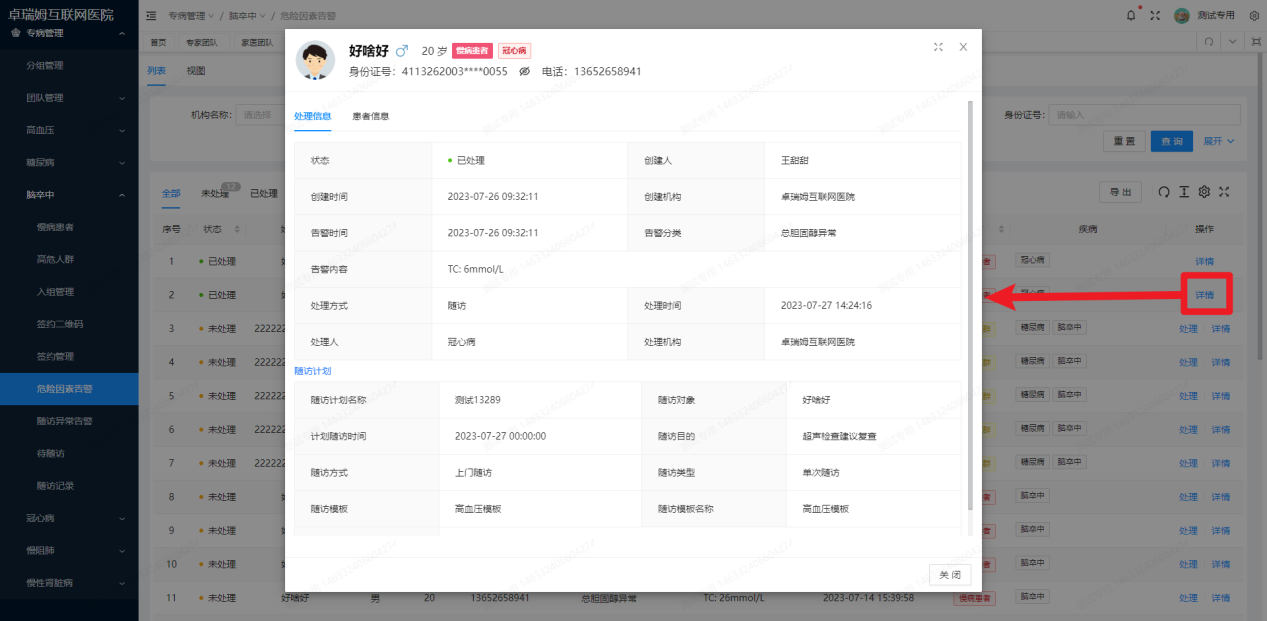Click the 冠心病 tag in dialog header

point(514,51)
